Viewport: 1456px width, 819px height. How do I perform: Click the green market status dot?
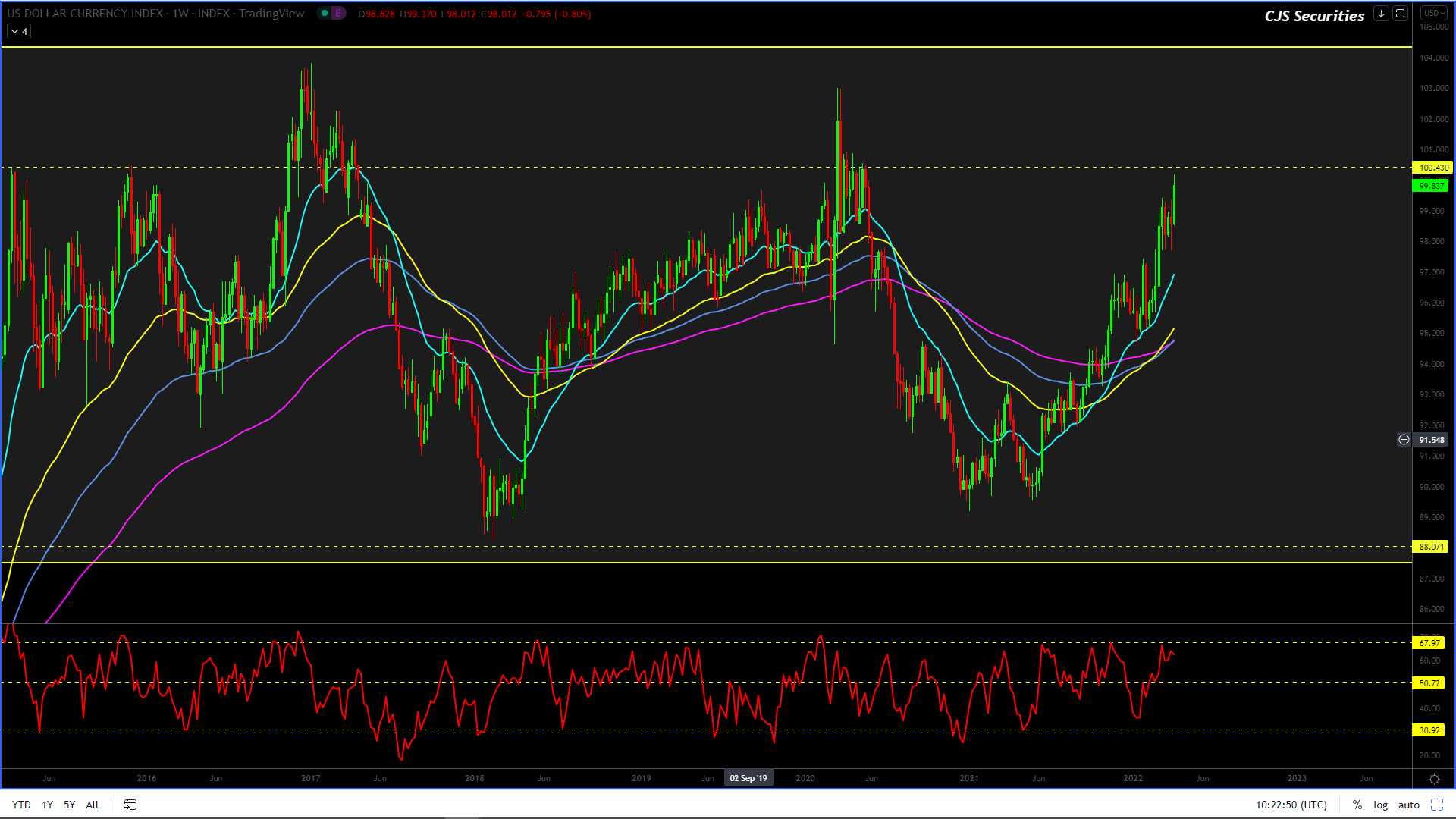(x=325, y=14)
